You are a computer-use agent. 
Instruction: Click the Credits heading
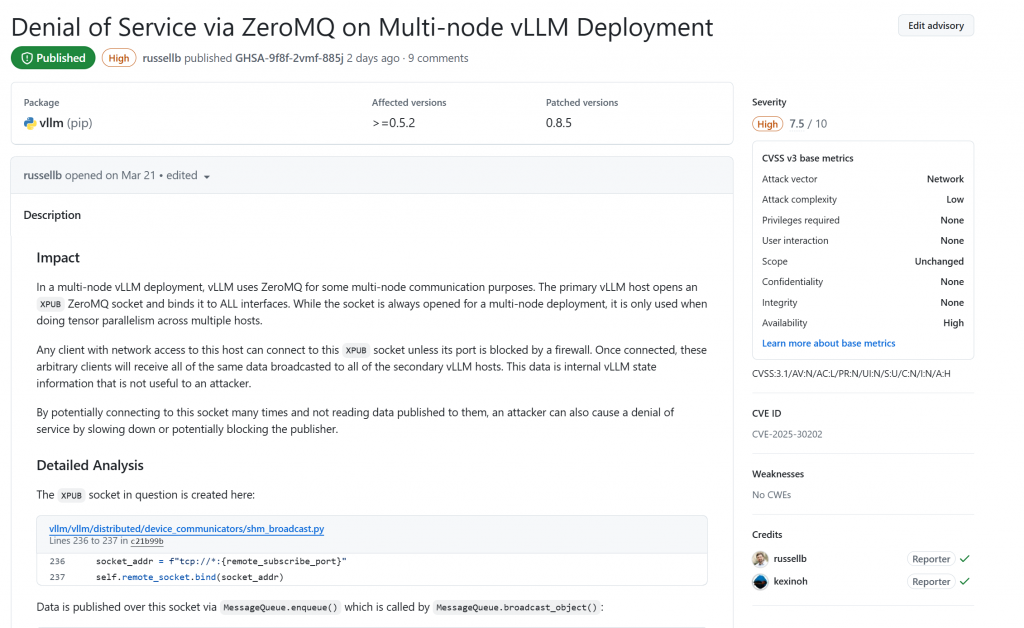767,535
